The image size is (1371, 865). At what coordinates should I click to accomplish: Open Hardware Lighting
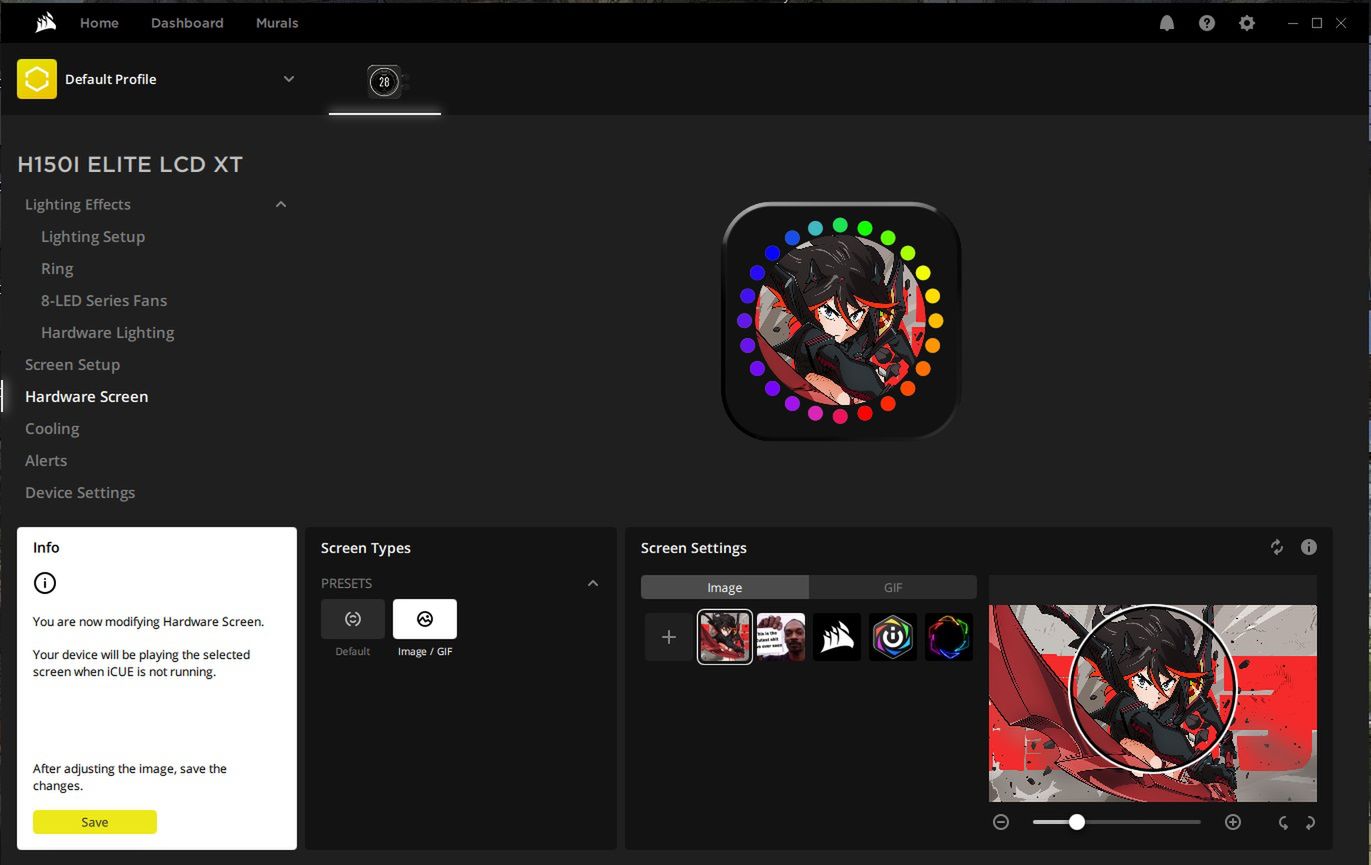coord(108,332)
